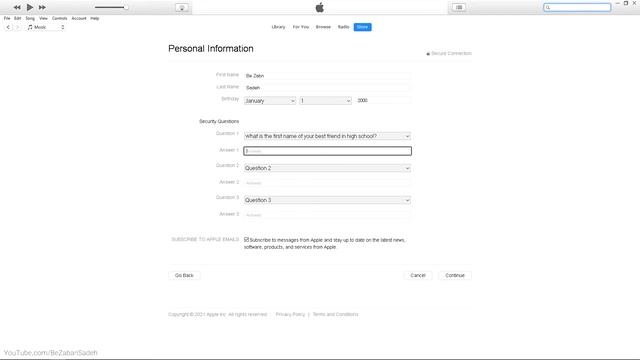Uncheck Subscribe to Apple emails checkbox

click(247, 240)
